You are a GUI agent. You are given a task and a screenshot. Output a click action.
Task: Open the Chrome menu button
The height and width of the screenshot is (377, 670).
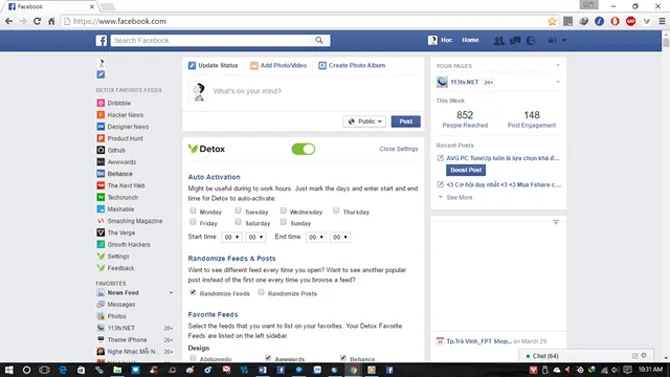point(661,21)
